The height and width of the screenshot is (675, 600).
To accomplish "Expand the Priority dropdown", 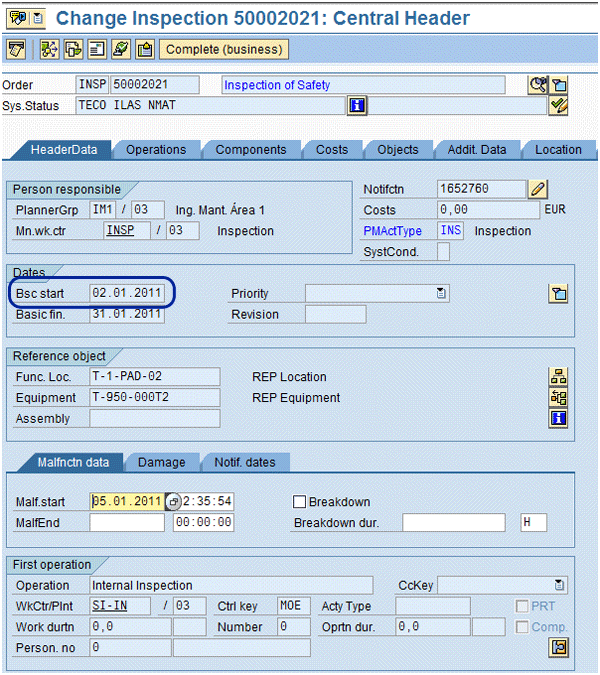I will point(441,293).
